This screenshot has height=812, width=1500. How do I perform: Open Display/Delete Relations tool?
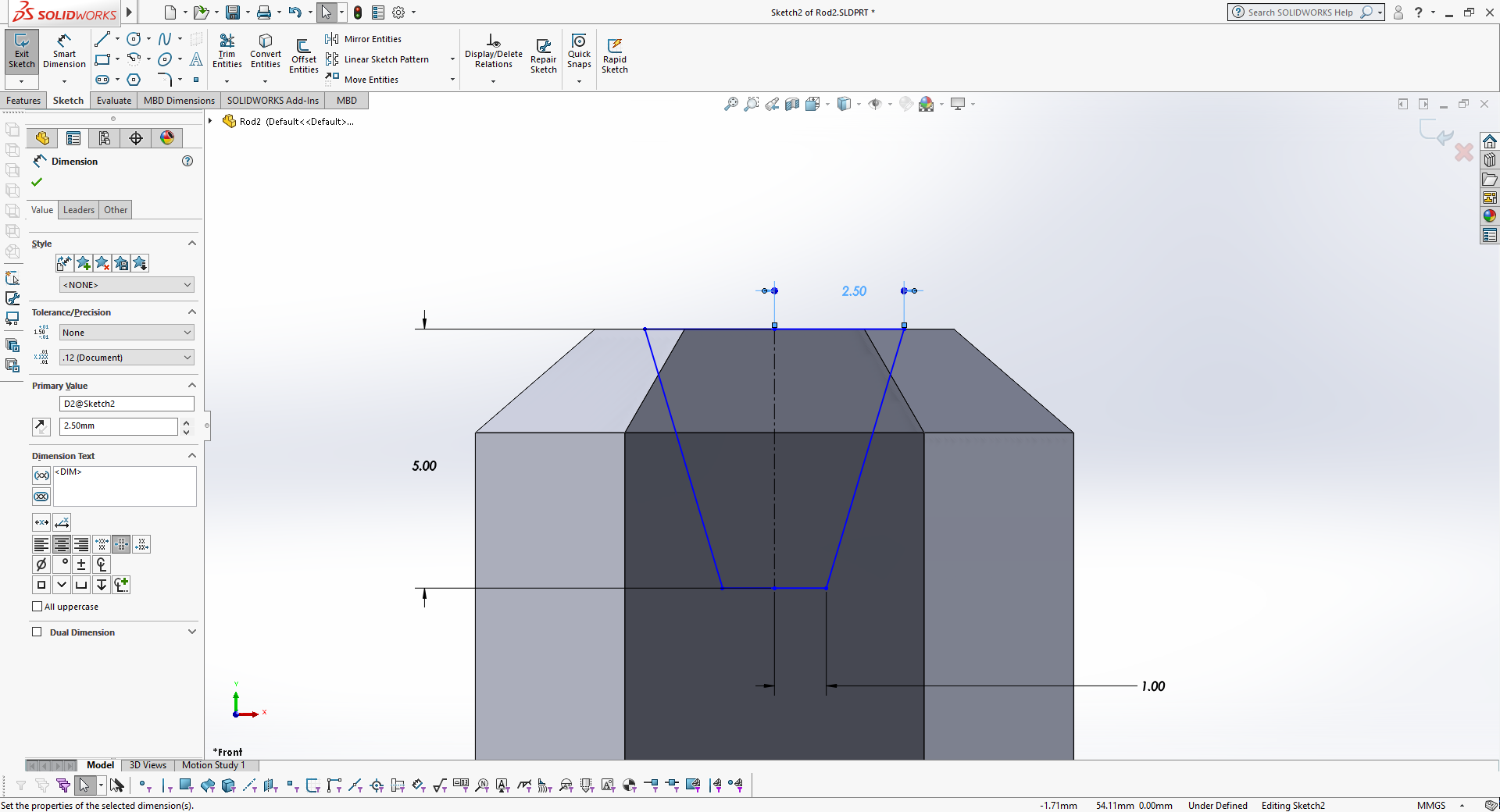(494, 52)
